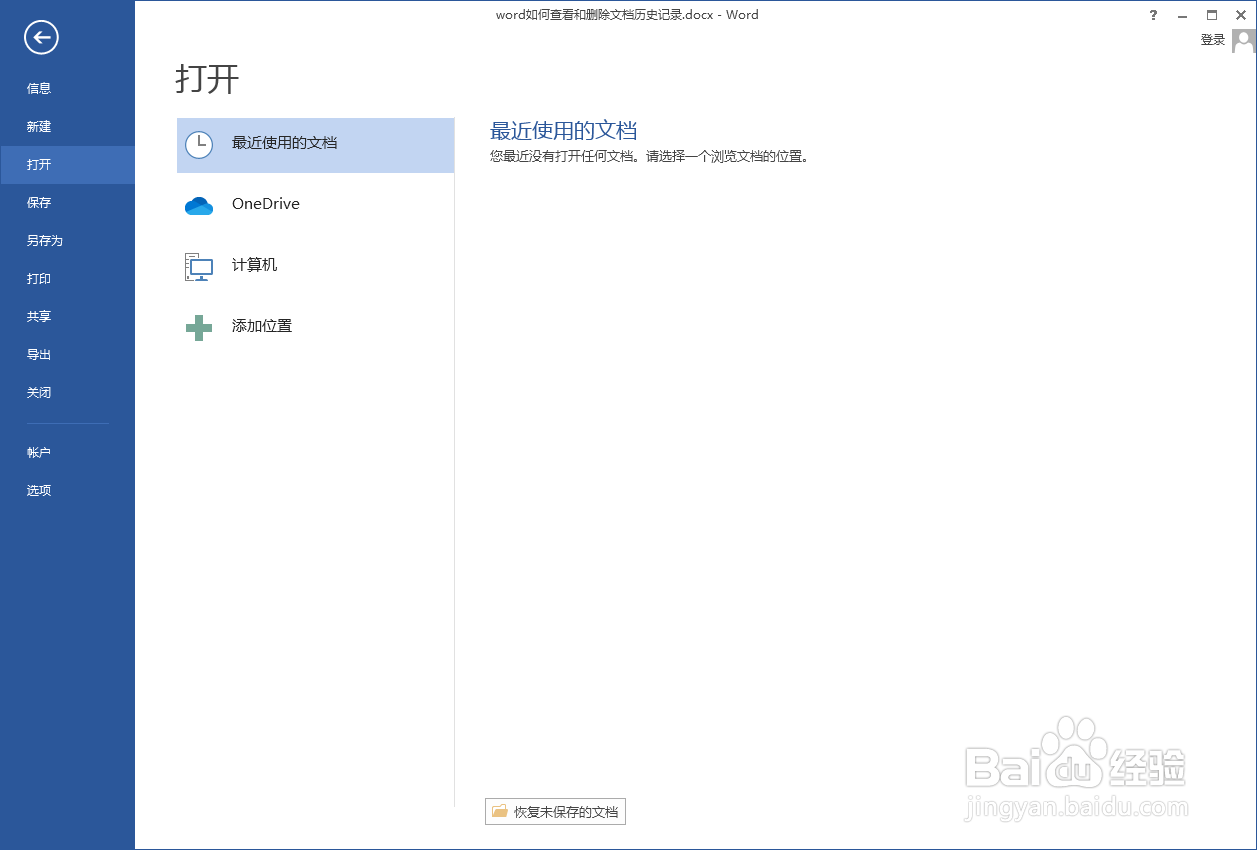
Task: Click the green plus 添加位置 icon
Action: point(199,327)
